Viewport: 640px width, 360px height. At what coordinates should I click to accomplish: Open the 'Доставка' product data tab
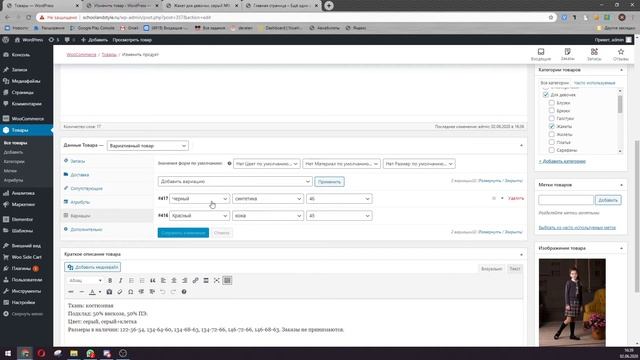(79, 175)
